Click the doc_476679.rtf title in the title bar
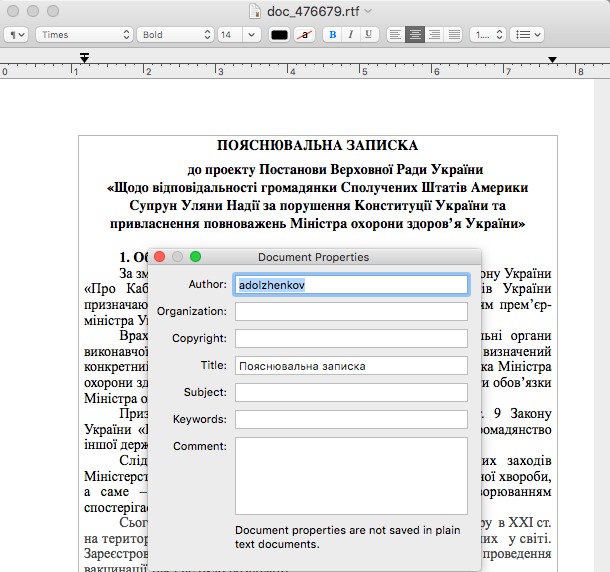The height and width of the screenshot is (572, 610). 314,10
